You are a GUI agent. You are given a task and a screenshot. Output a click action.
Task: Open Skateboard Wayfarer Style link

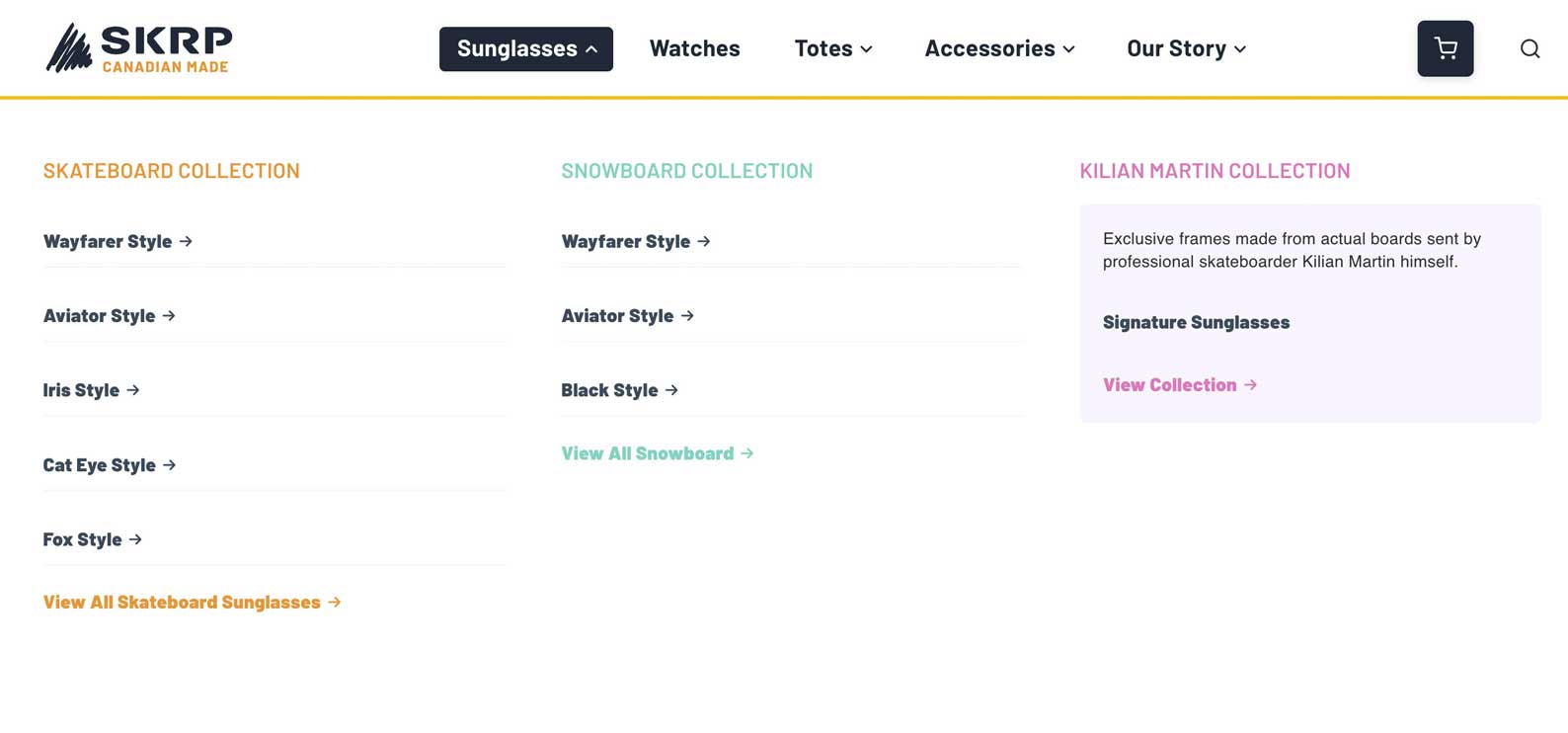click(118, 241)
